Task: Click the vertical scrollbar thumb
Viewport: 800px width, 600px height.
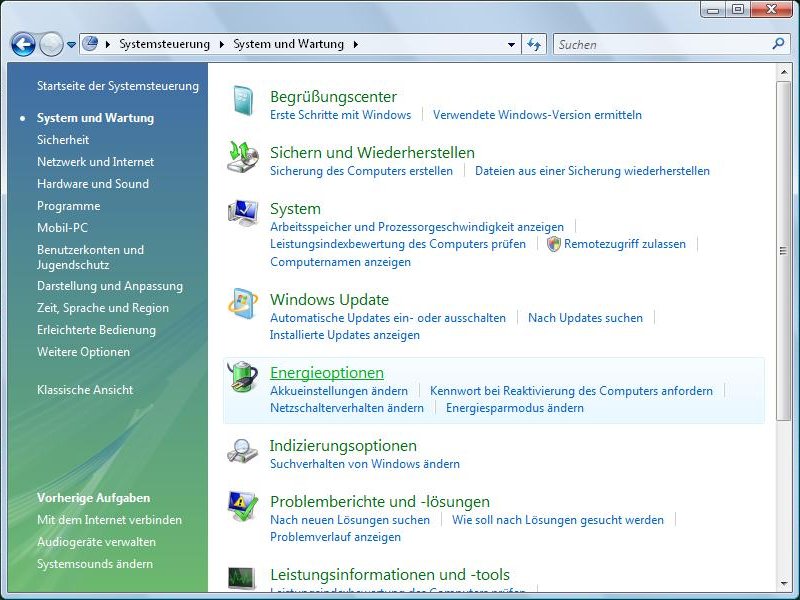Action: click(x=783, y=251)
